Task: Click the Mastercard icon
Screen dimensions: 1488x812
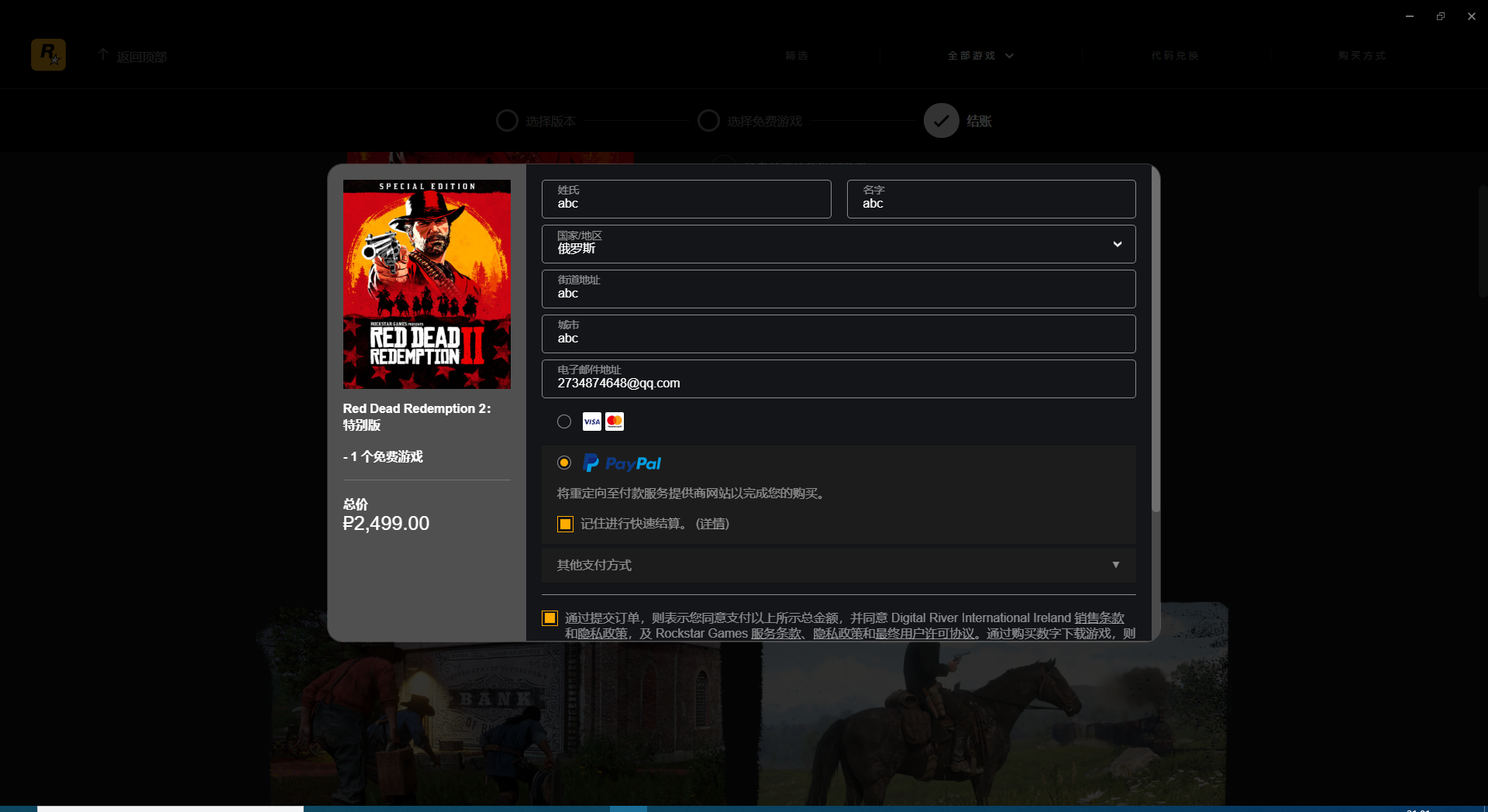Action: 615,421
